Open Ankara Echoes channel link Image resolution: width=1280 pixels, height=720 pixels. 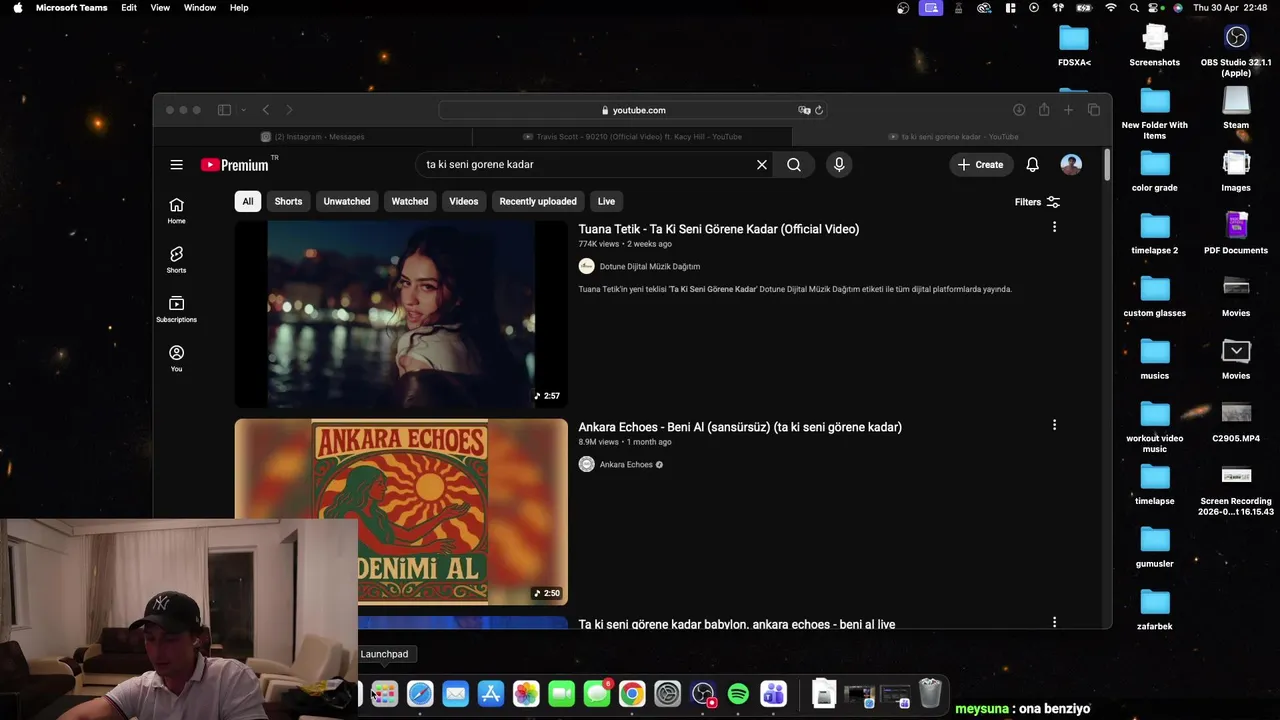[x=626, y=464]
